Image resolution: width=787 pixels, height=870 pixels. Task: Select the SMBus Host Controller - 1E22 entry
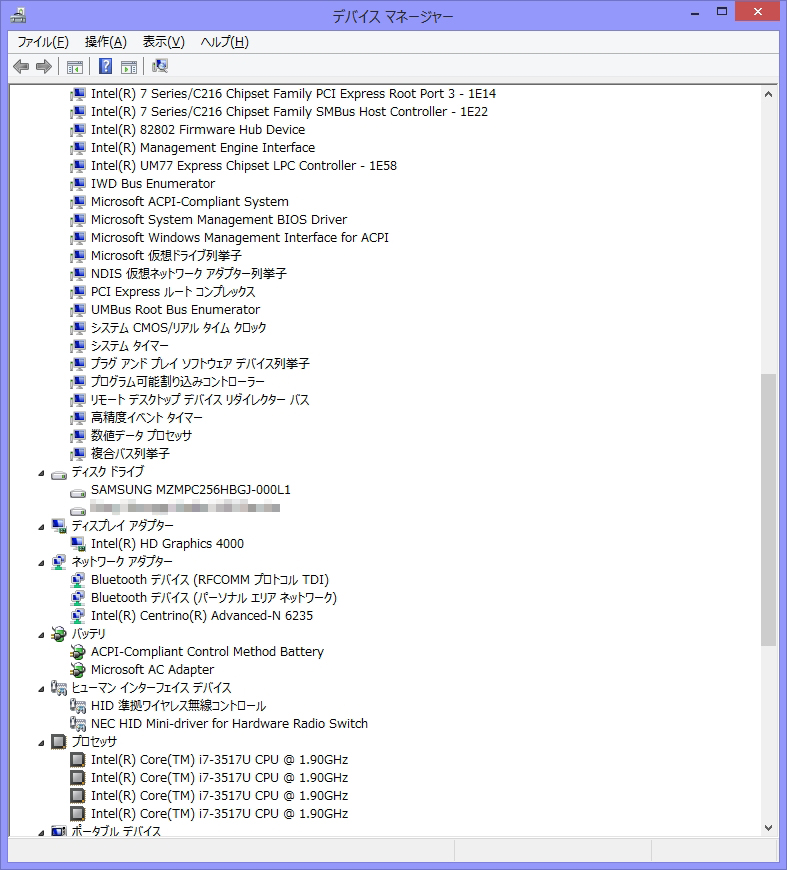289,112
